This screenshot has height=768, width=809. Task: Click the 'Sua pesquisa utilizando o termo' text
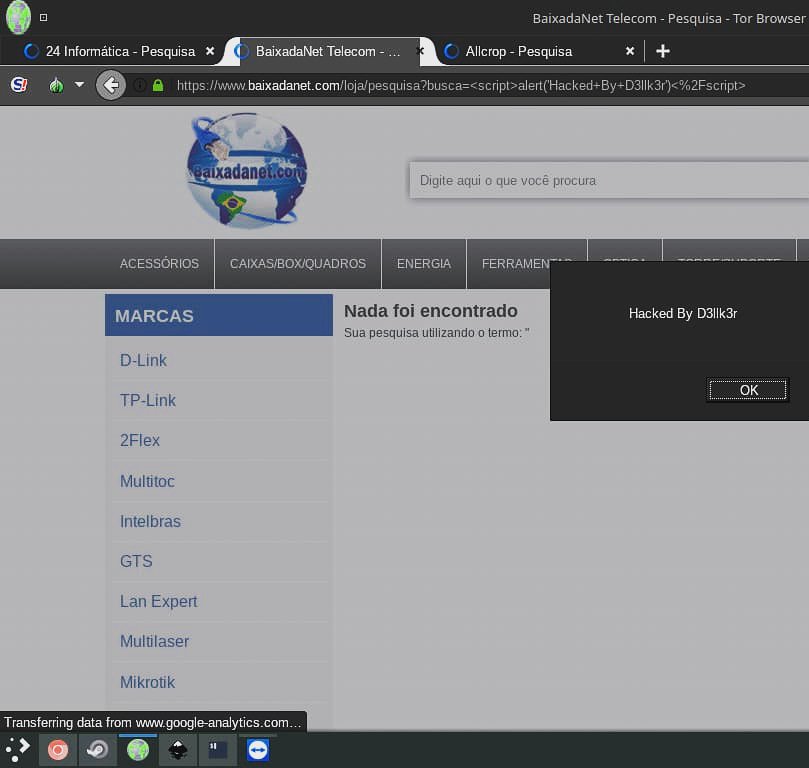pyautogui.click(x=436, y=333)
